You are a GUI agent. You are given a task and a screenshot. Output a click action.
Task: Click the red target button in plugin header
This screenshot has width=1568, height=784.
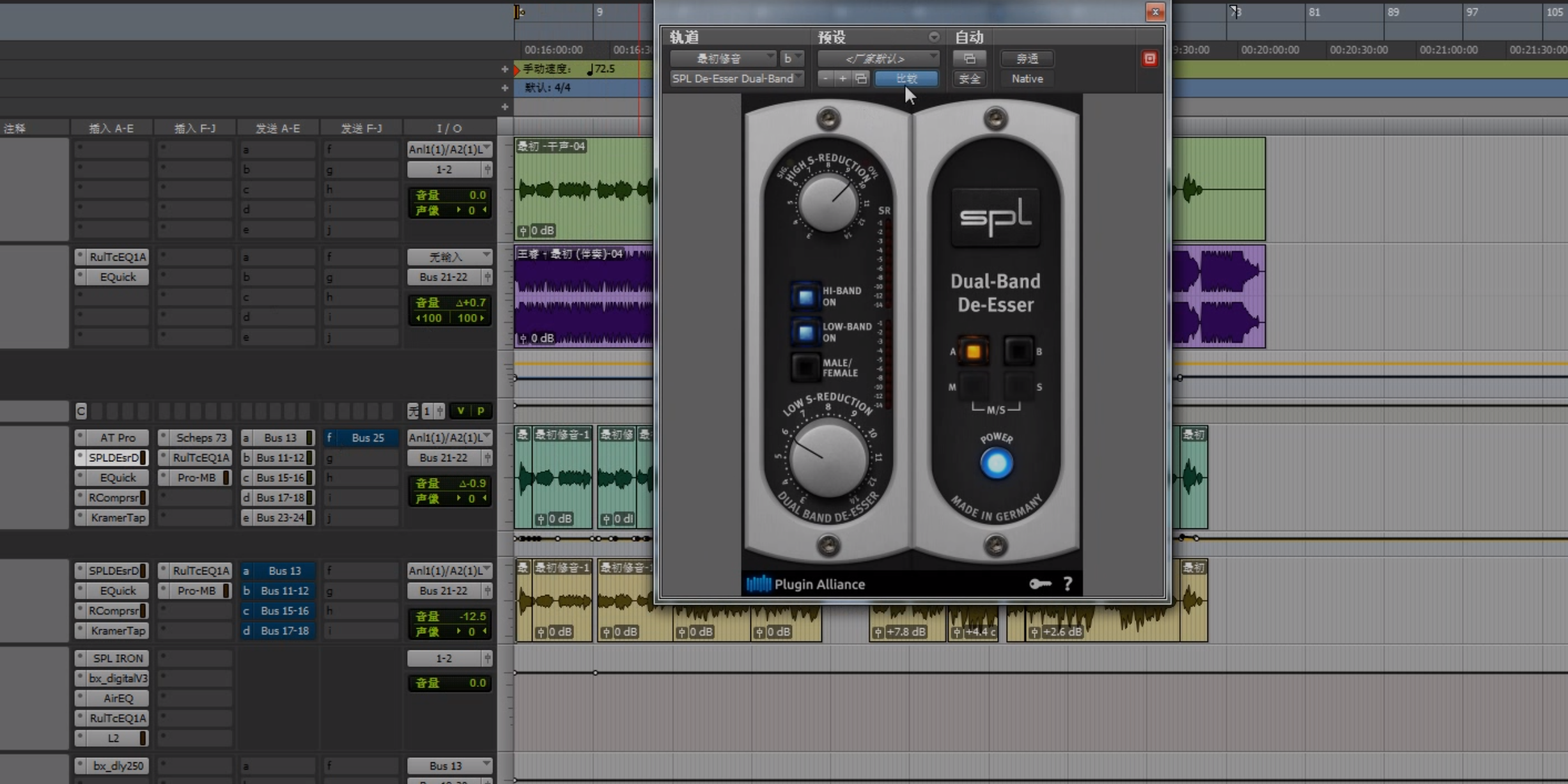(x=1149, y=59)
